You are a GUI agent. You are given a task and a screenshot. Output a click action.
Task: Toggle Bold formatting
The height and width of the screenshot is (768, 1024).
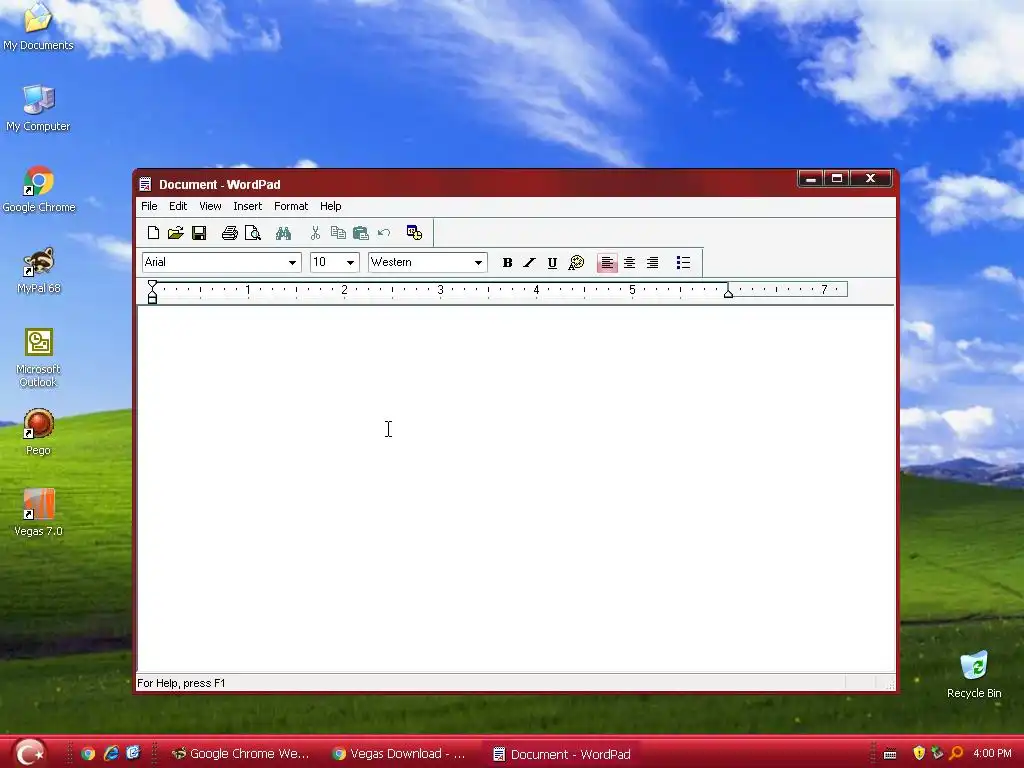pyautogui.click(x=507, y=263)
